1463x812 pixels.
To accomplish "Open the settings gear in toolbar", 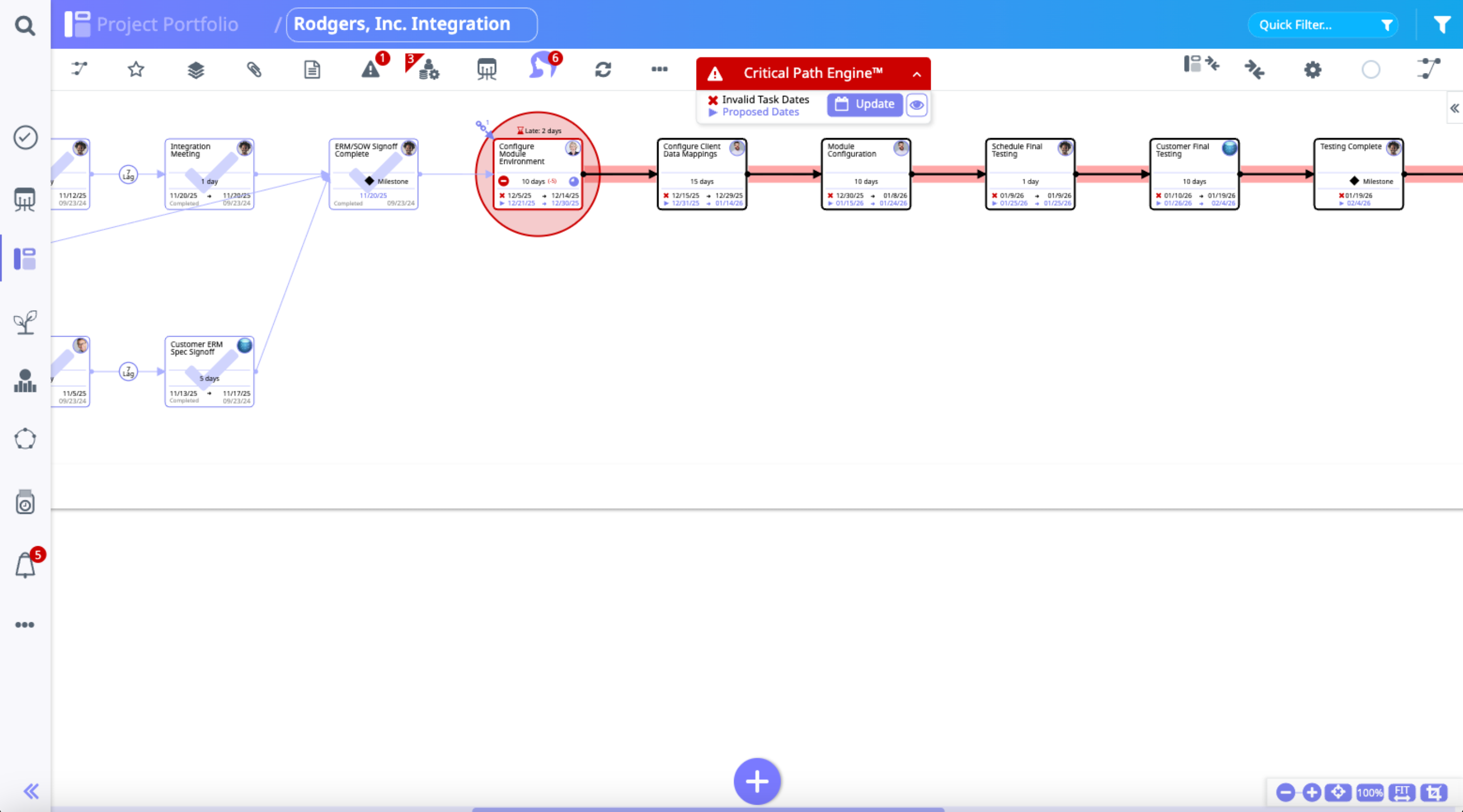I will [1312, 70].
